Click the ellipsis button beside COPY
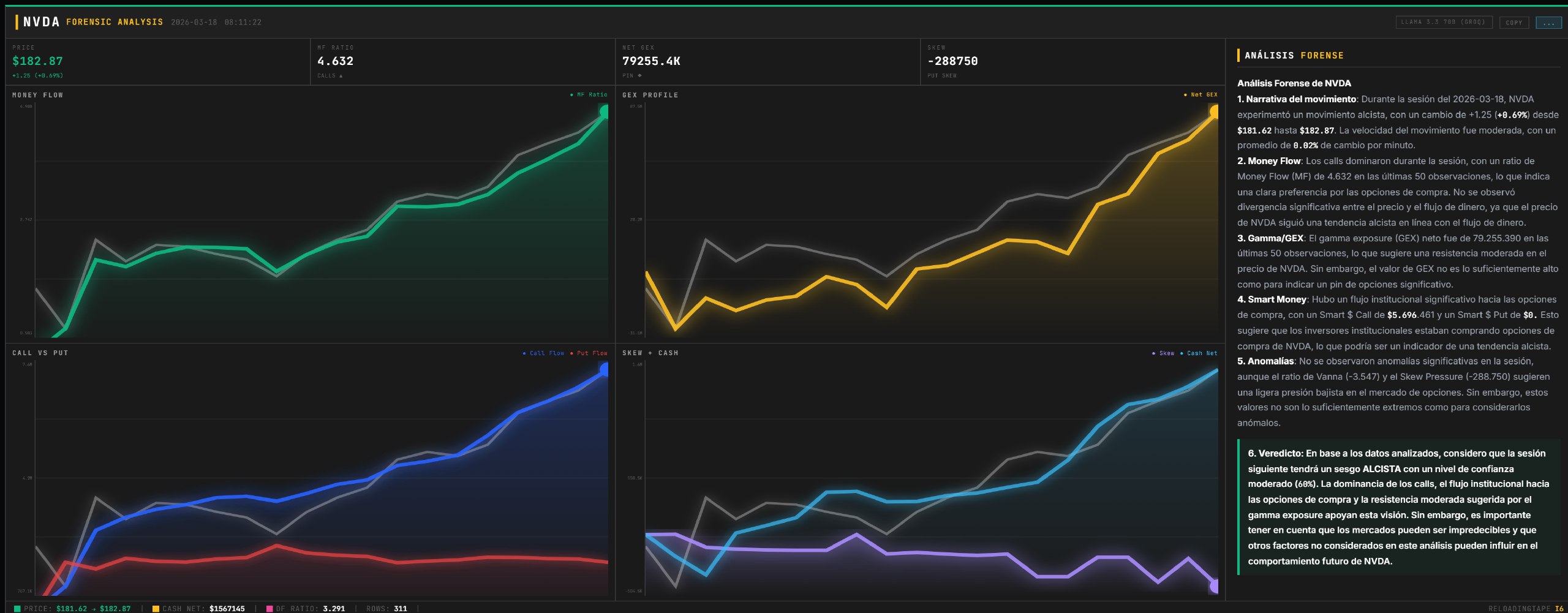Viewport: 1568px width, 613px height. pos(1548,23)
